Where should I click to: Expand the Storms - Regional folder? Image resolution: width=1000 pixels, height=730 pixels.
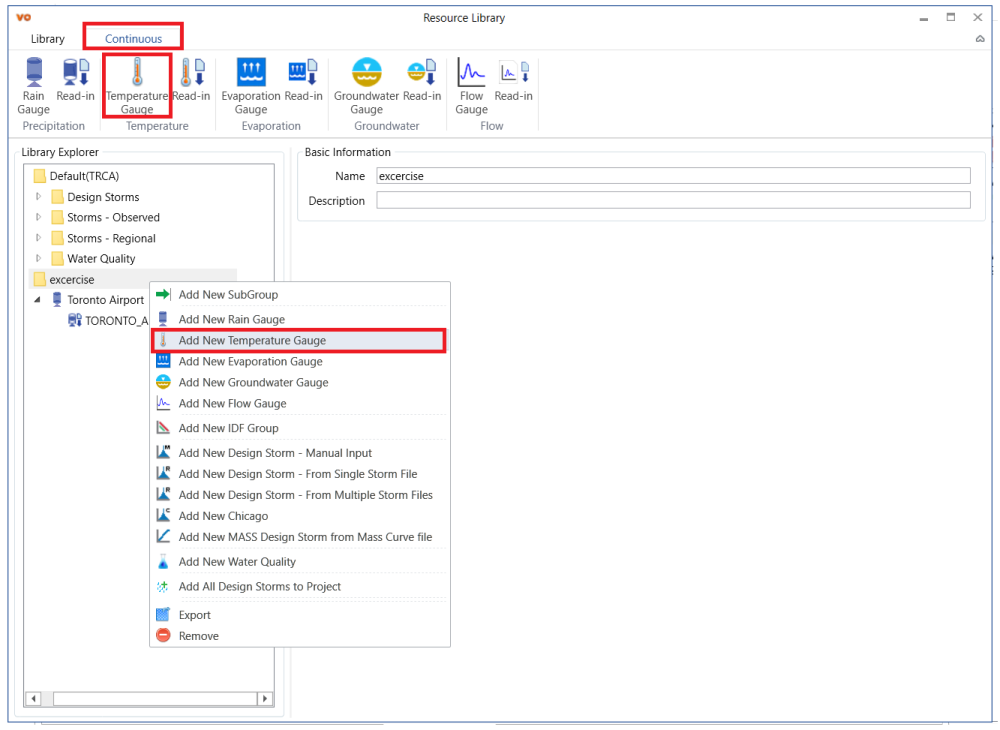pyautogui.click(x=38, y=238)
